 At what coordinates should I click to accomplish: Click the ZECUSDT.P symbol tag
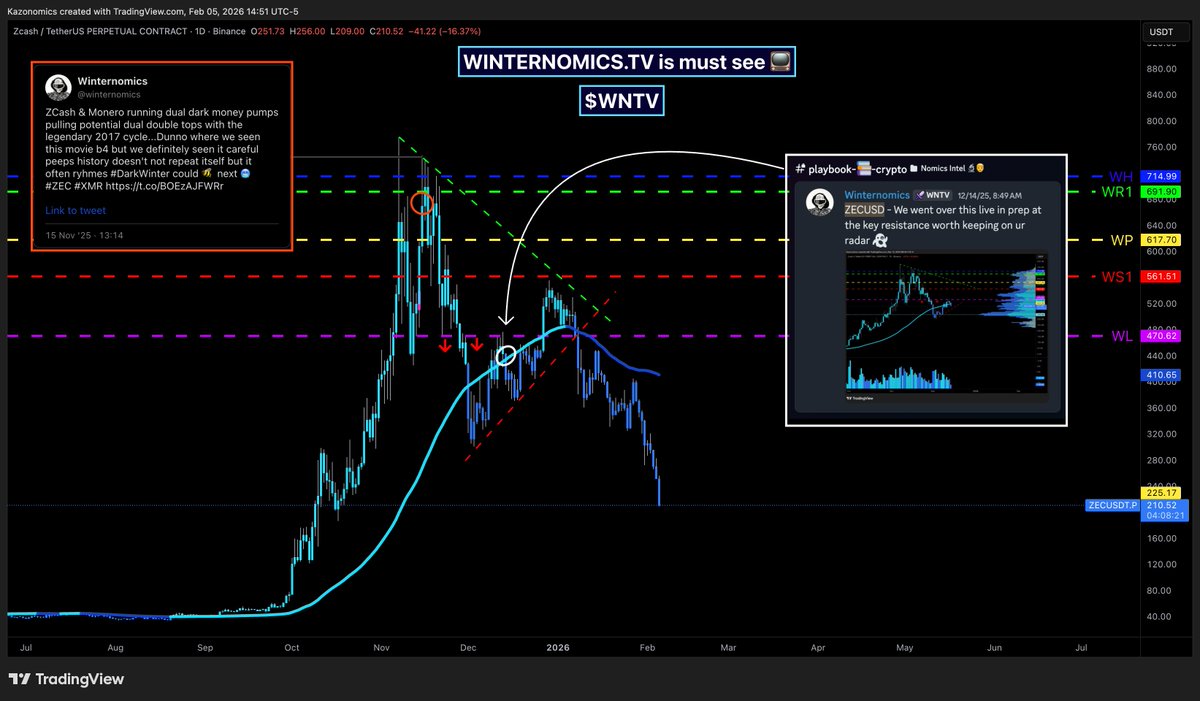1112,506
